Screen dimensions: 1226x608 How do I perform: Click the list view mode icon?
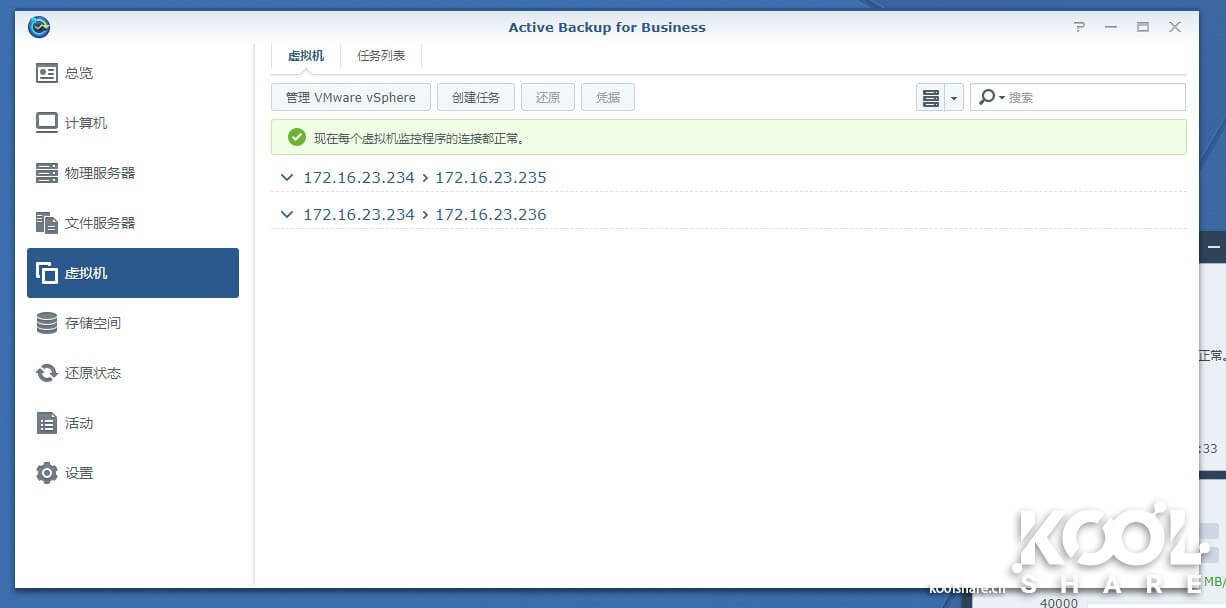pos(931,97)
